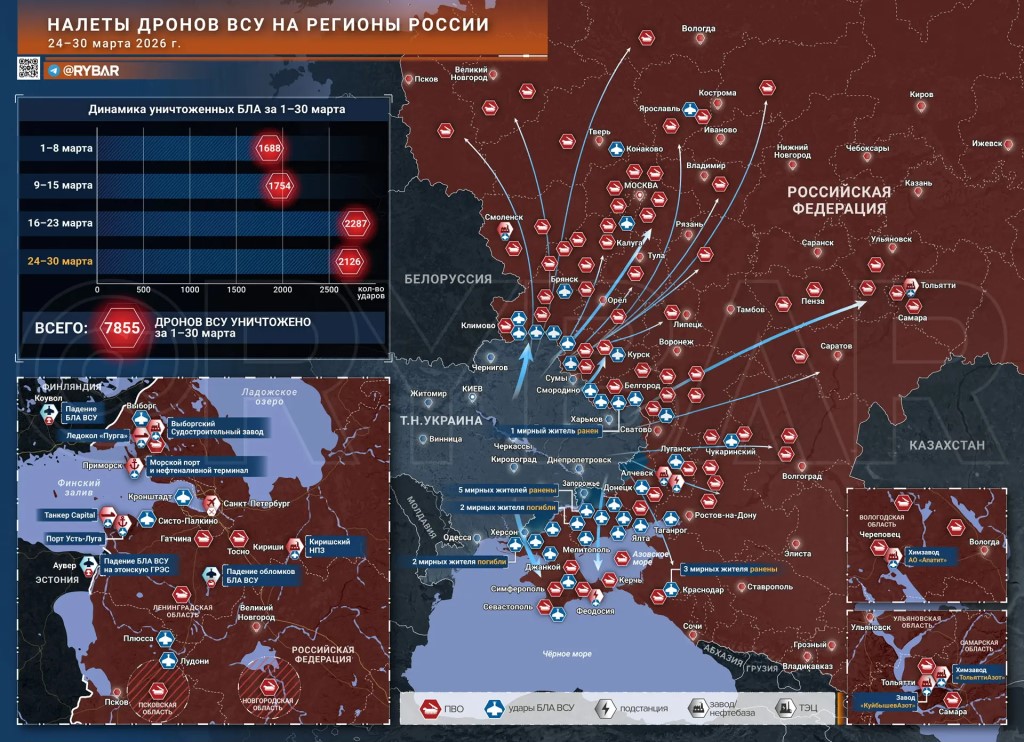Click the QR code beside the @RYBAR logo

click(28, 69)
